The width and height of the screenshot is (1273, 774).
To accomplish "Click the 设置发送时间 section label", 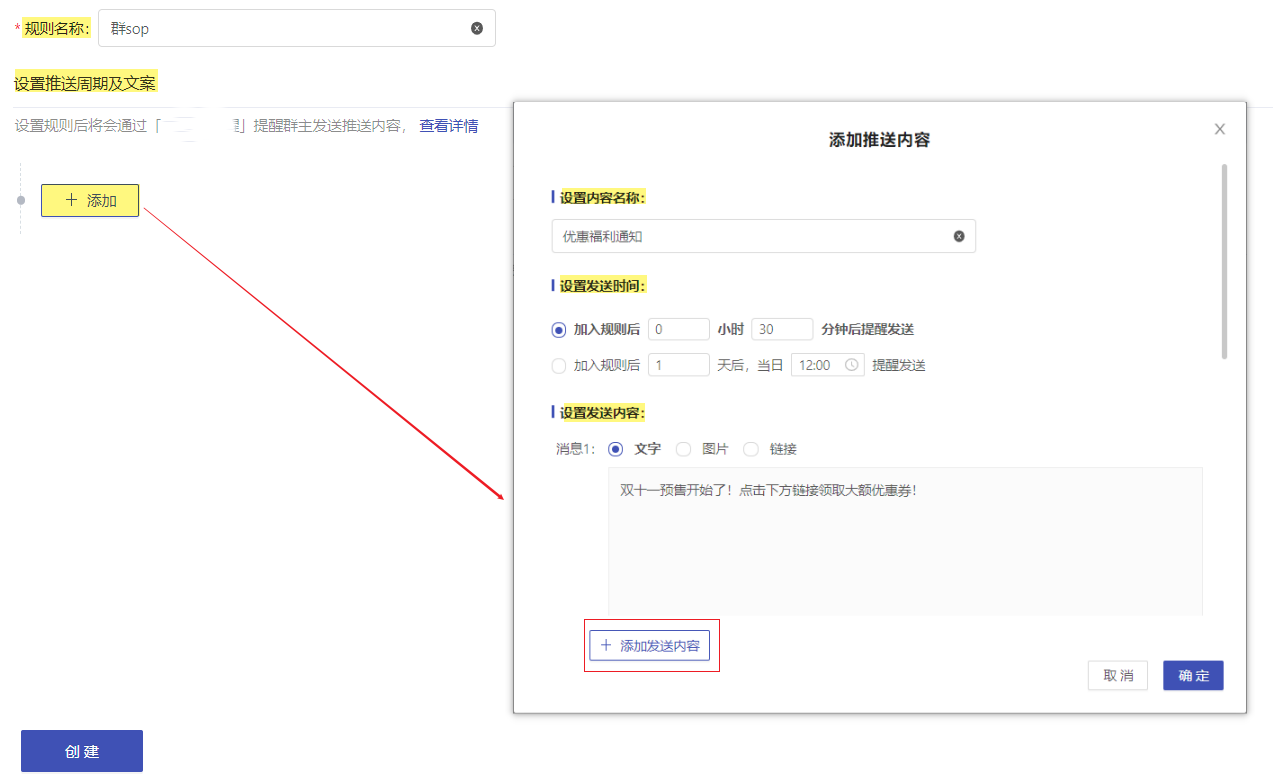I will coord(603,286).
